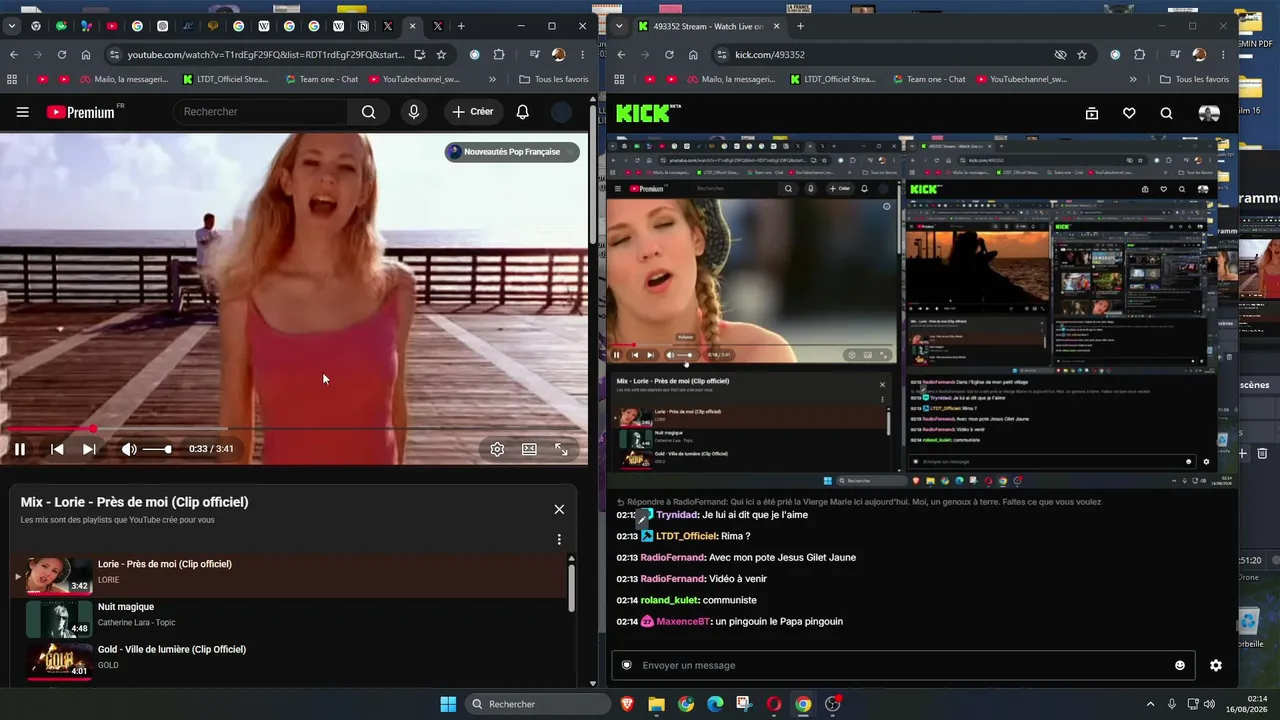Click the YouTube address bar URL
Image resolution: width=1280 pixels, height=720 pixels.
tap(266, 54)
